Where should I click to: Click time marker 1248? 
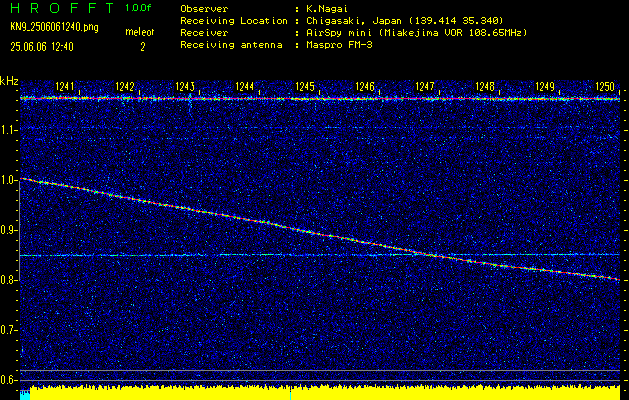(x=485, y=86)
